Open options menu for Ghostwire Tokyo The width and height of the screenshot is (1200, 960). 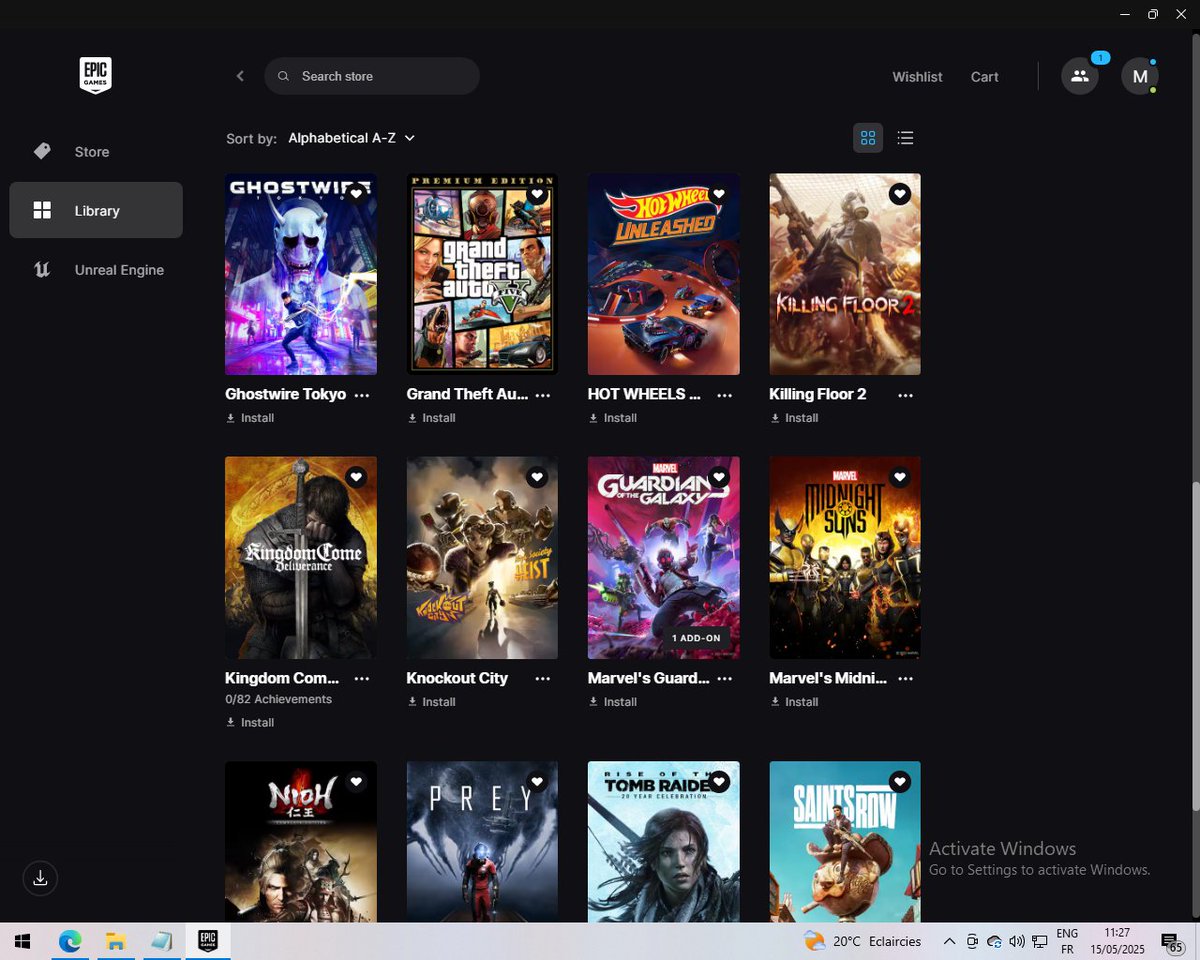tap(362, 395)
